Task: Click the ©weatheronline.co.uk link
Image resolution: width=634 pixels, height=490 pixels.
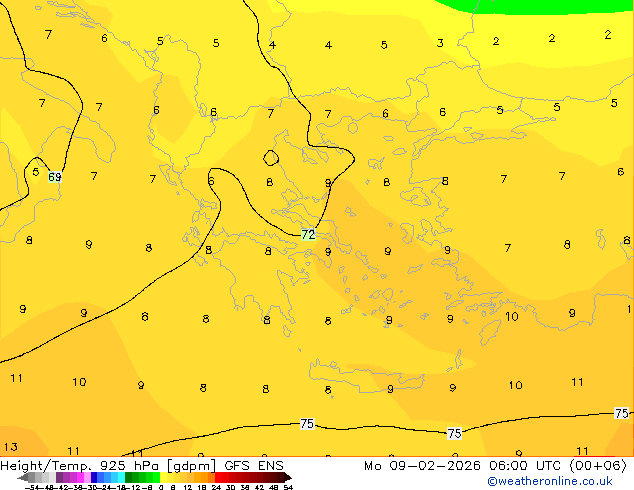Action: coord(550,481)
